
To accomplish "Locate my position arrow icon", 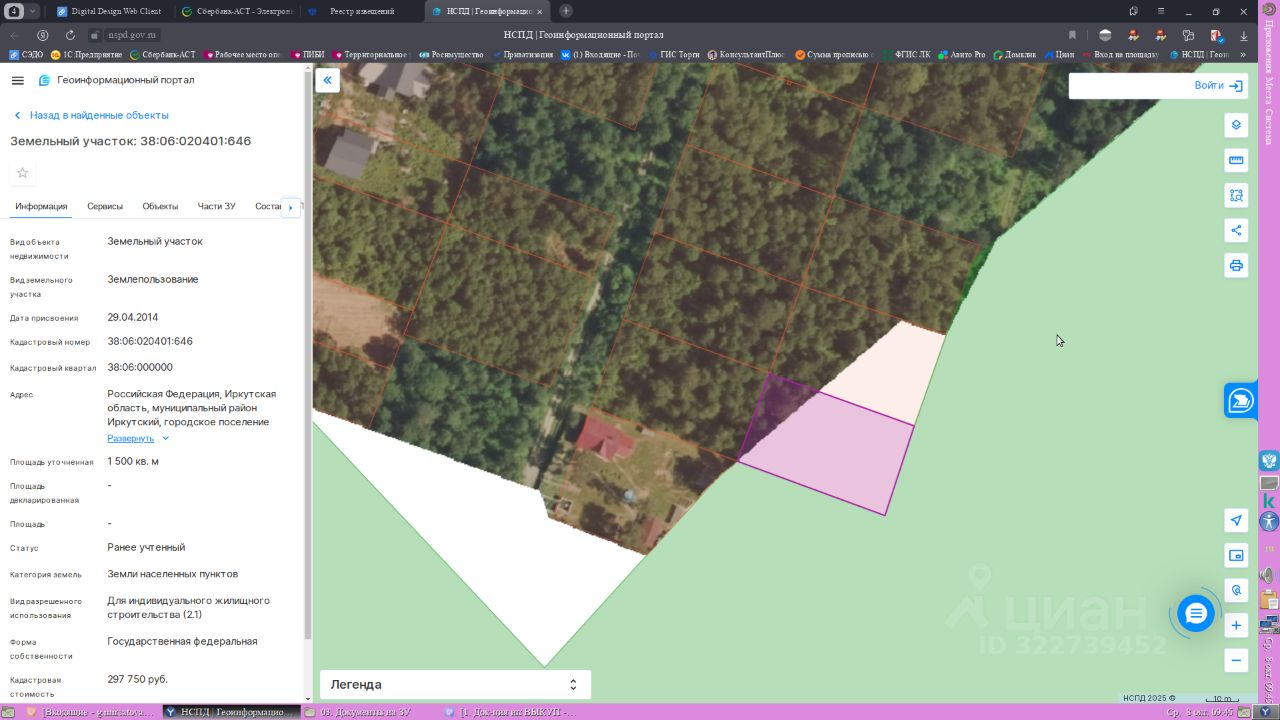I will click(1236, 520).
